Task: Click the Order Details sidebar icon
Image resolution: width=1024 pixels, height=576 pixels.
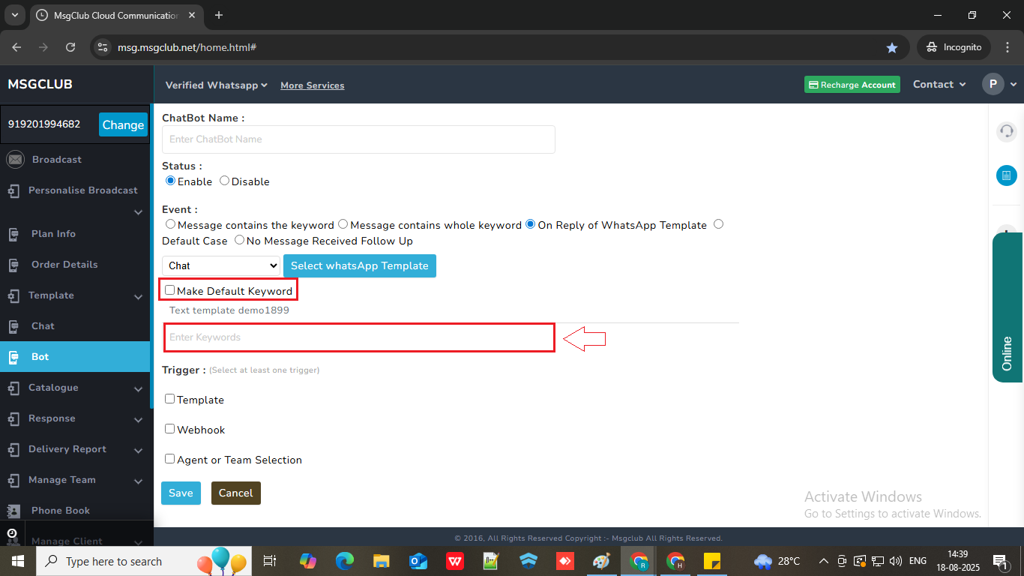Action: 13,265
